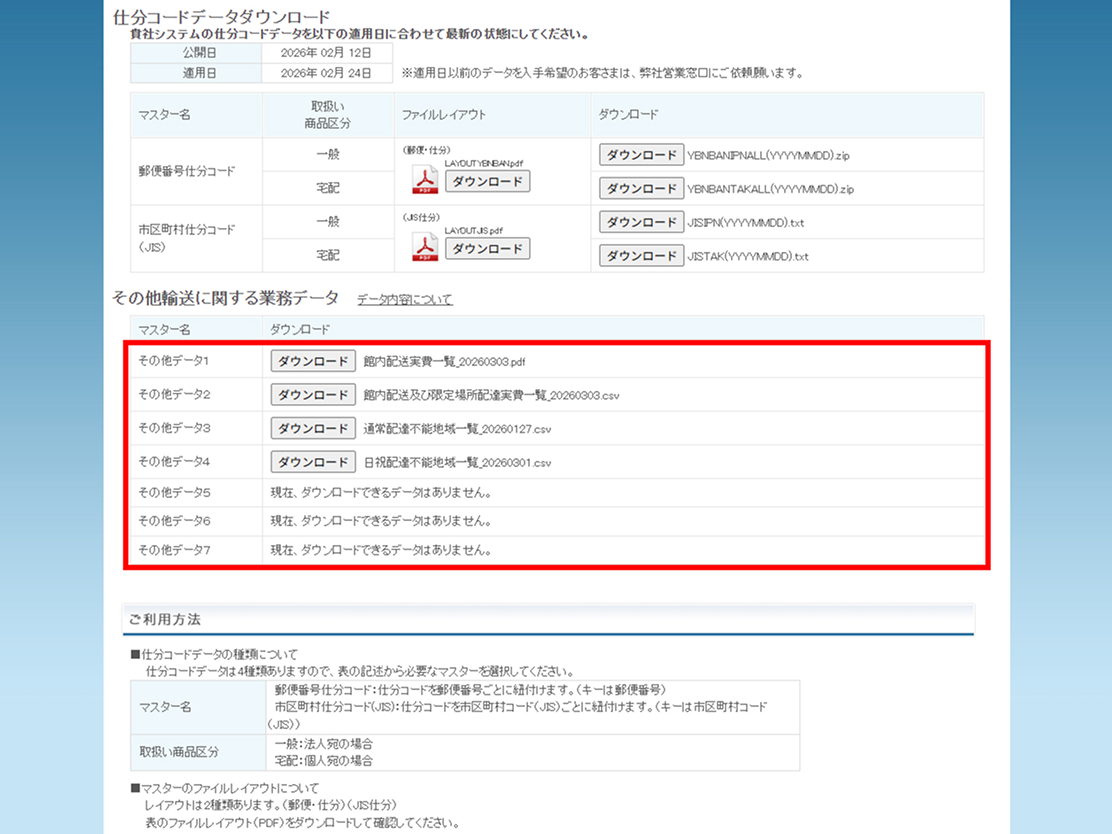Click the PDF icon beside LAYOUTYBNBAN.pdf
1112x834 pixels.
pyautogui.click(x=425, y=179)
